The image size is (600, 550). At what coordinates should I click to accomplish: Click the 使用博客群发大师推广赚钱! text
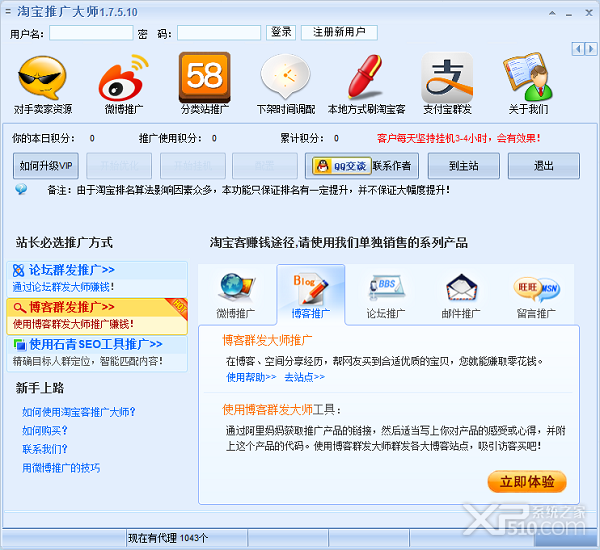point(73,324)
